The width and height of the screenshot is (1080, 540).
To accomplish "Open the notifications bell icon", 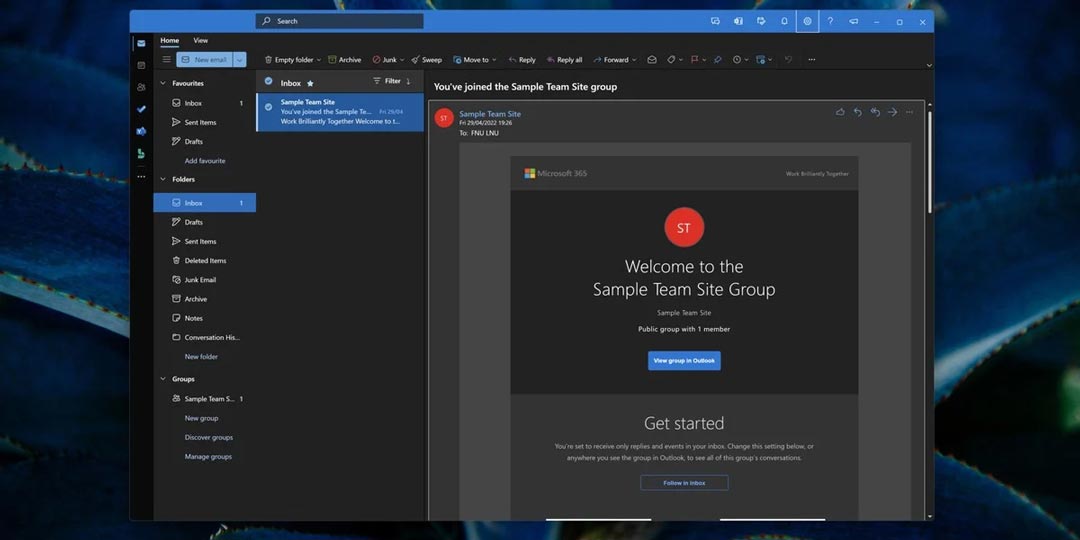I will pos(784,21).
